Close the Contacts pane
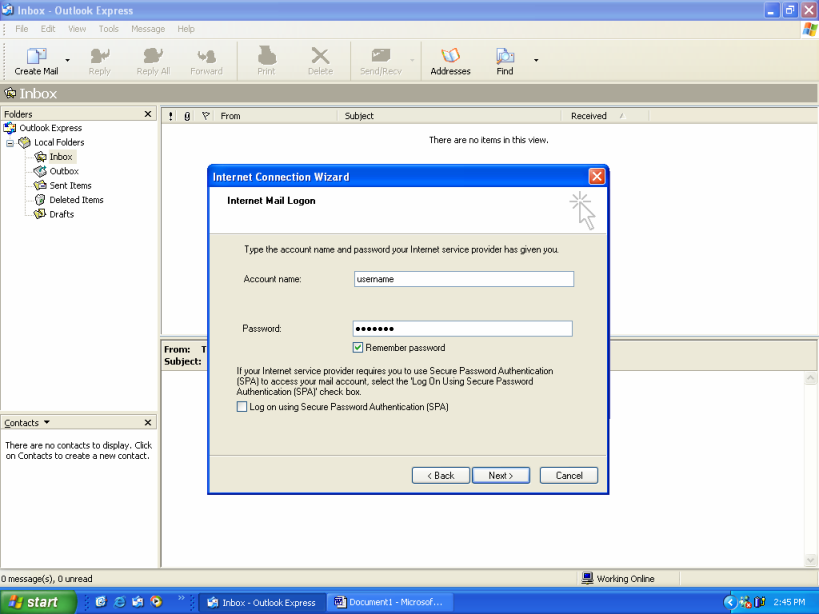Screen dimensions: 819x614 coord(148,422)
